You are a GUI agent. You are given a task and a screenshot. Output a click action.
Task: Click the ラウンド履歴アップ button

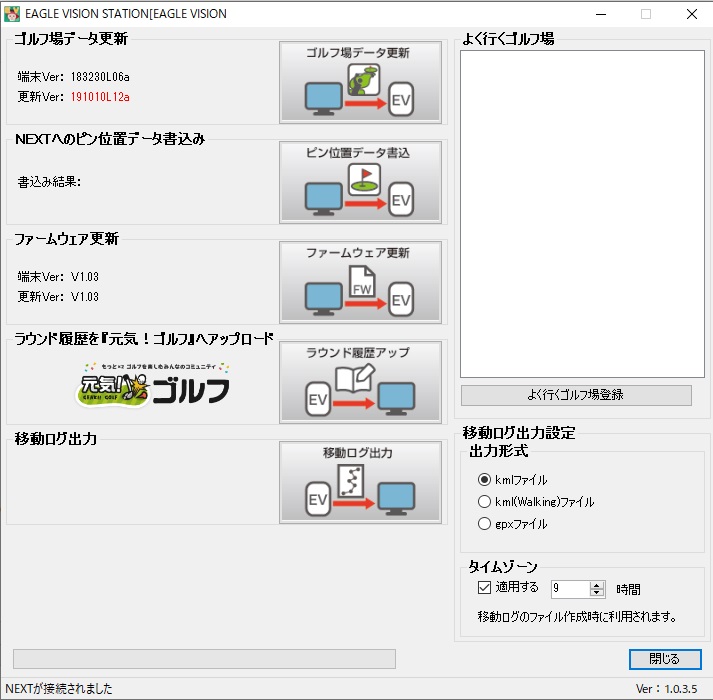pyautogui.click(x=360, y=383)
